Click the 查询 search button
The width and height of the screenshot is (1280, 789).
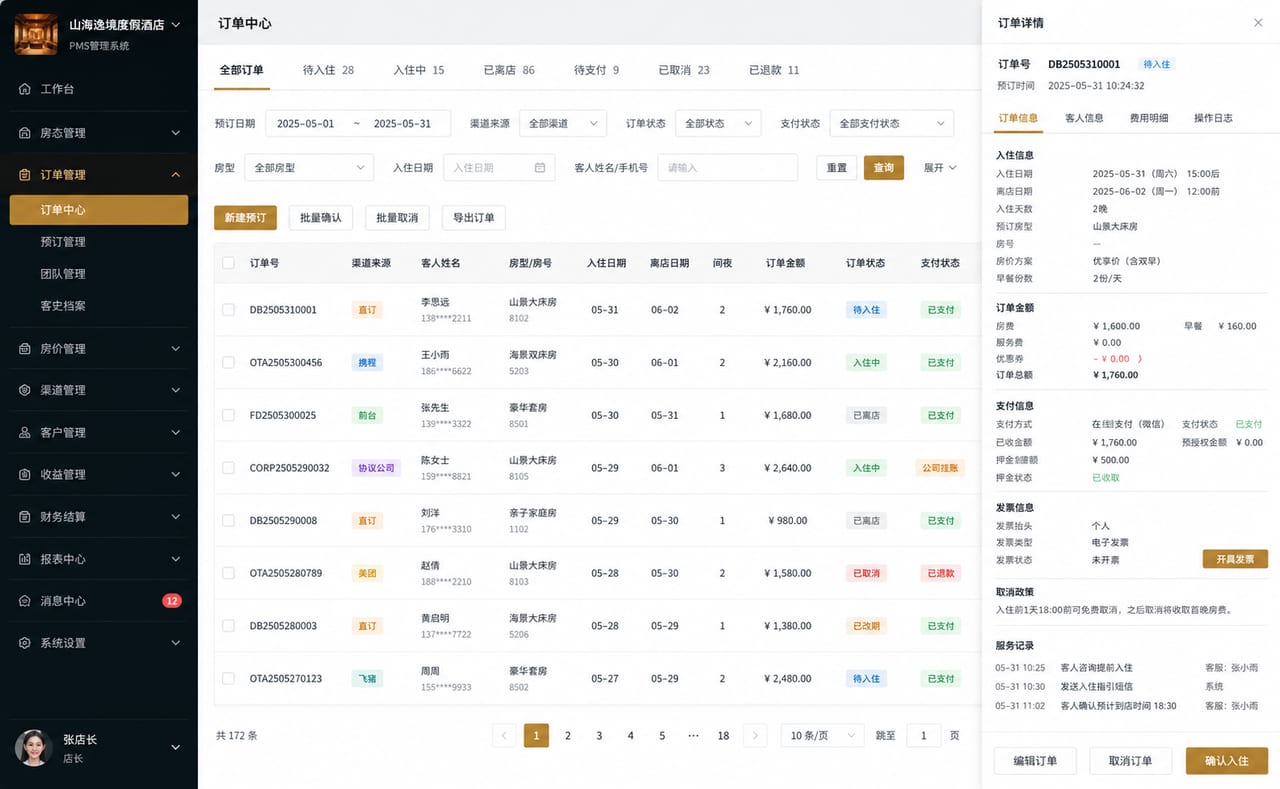[884, 168]
